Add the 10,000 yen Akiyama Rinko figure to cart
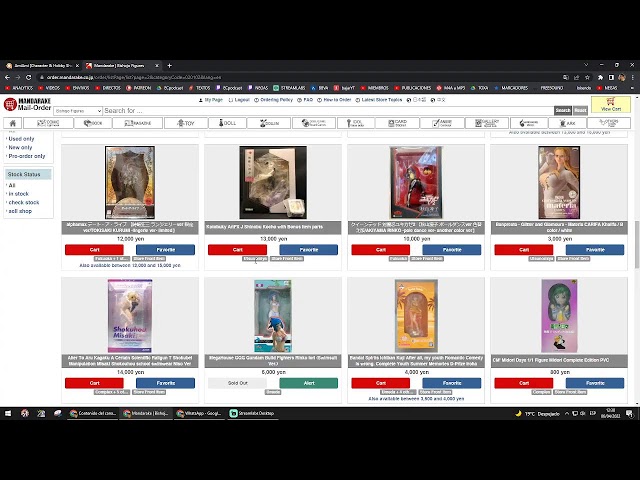640x480 pixels. 381,250
